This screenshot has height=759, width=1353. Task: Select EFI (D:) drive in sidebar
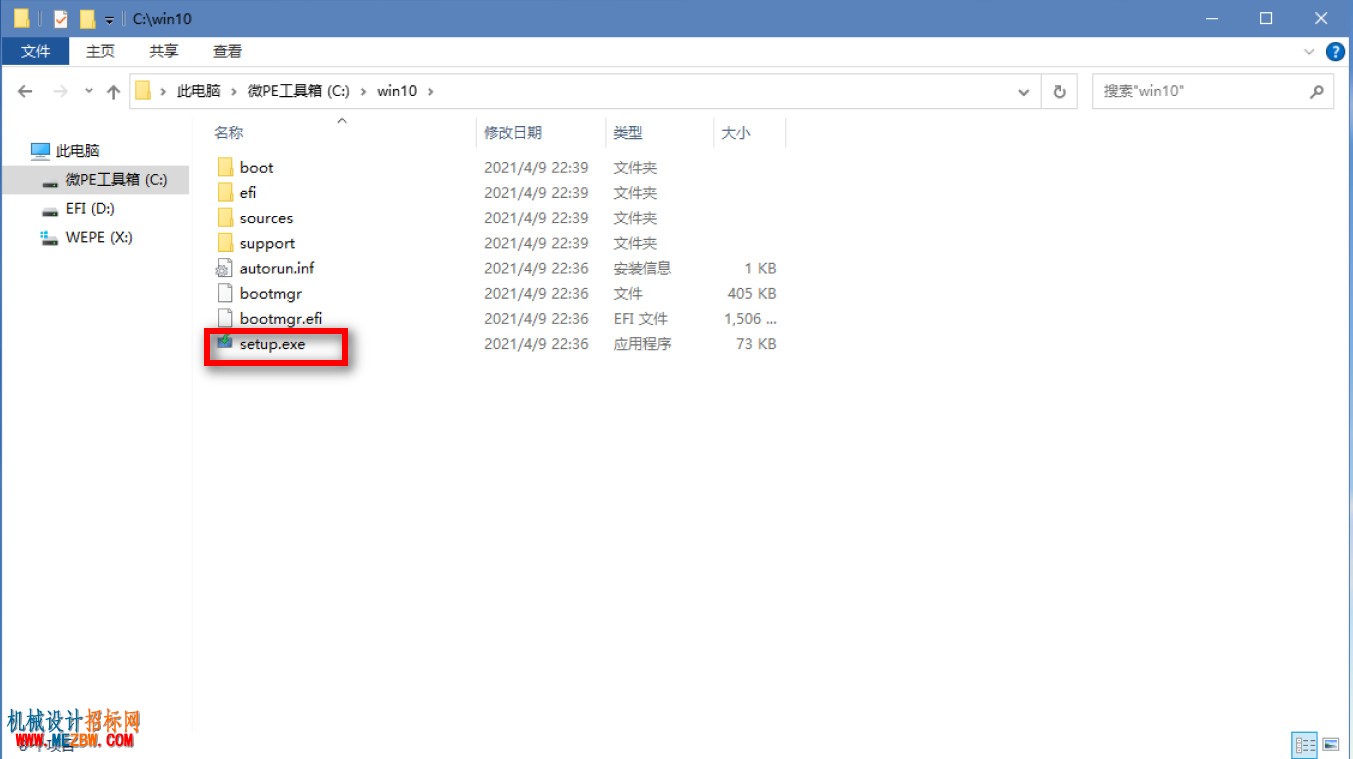pyautogui.click(x=90, y=208)
